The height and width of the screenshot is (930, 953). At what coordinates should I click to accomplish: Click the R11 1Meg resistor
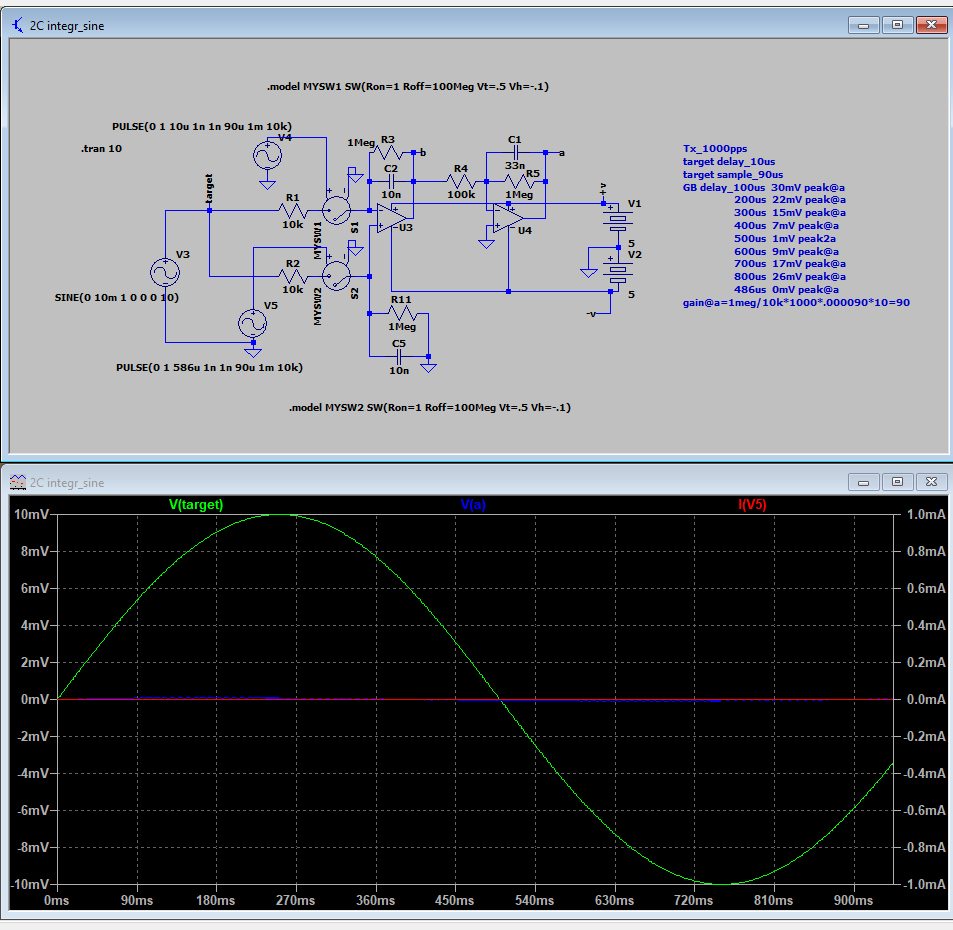click(400, 313)
